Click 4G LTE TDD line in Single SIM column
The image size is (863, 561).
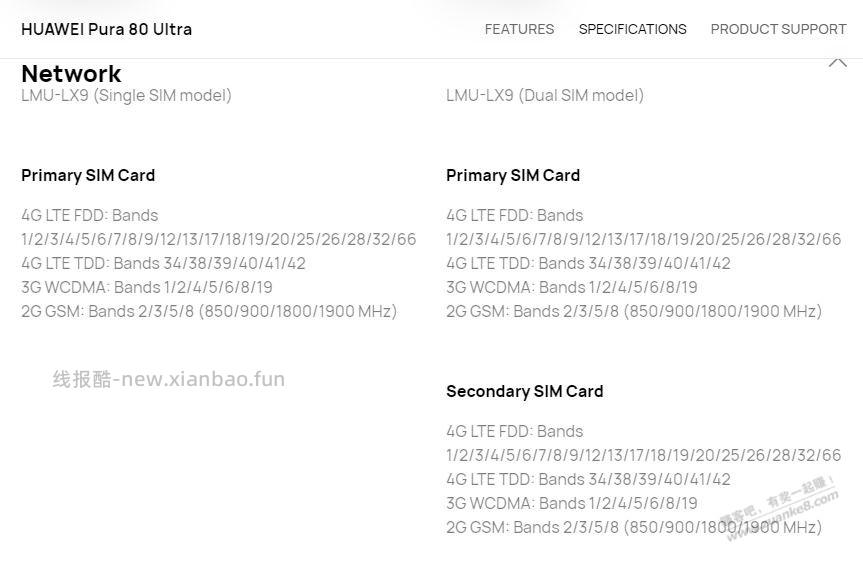[x=163, y=263]
